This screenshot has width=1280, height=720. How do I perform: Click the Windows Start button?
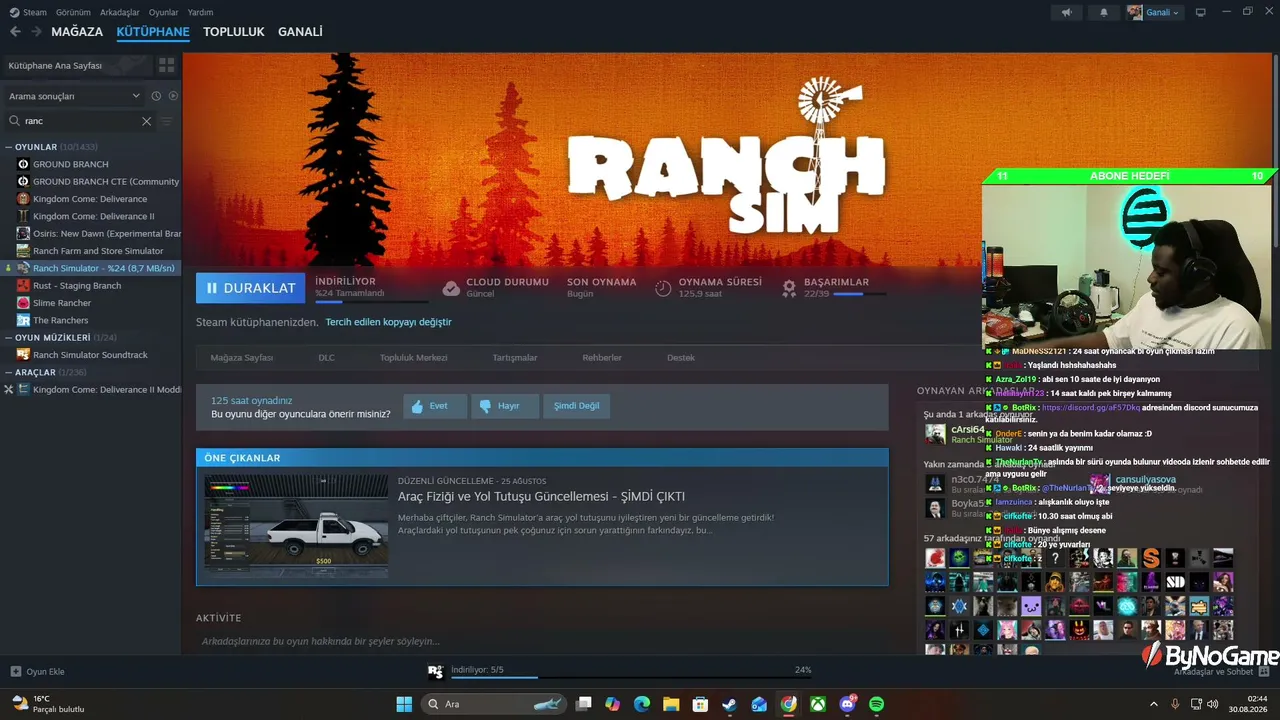click(x=404, y=704)
